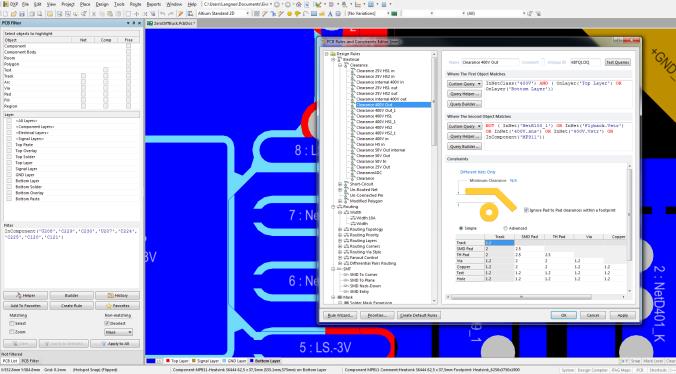Open the first Custom Query dropdown
The width and height of the screenshot is (676, 374).
click(x=464, y=84)
